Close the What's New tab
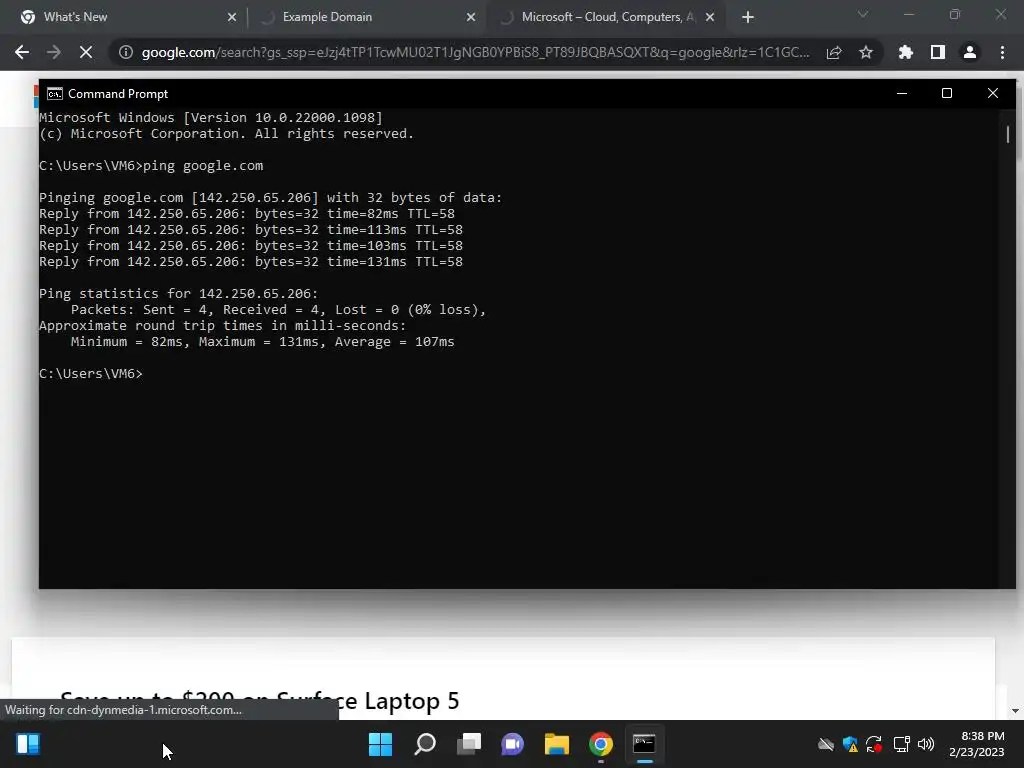 [232, 17]
